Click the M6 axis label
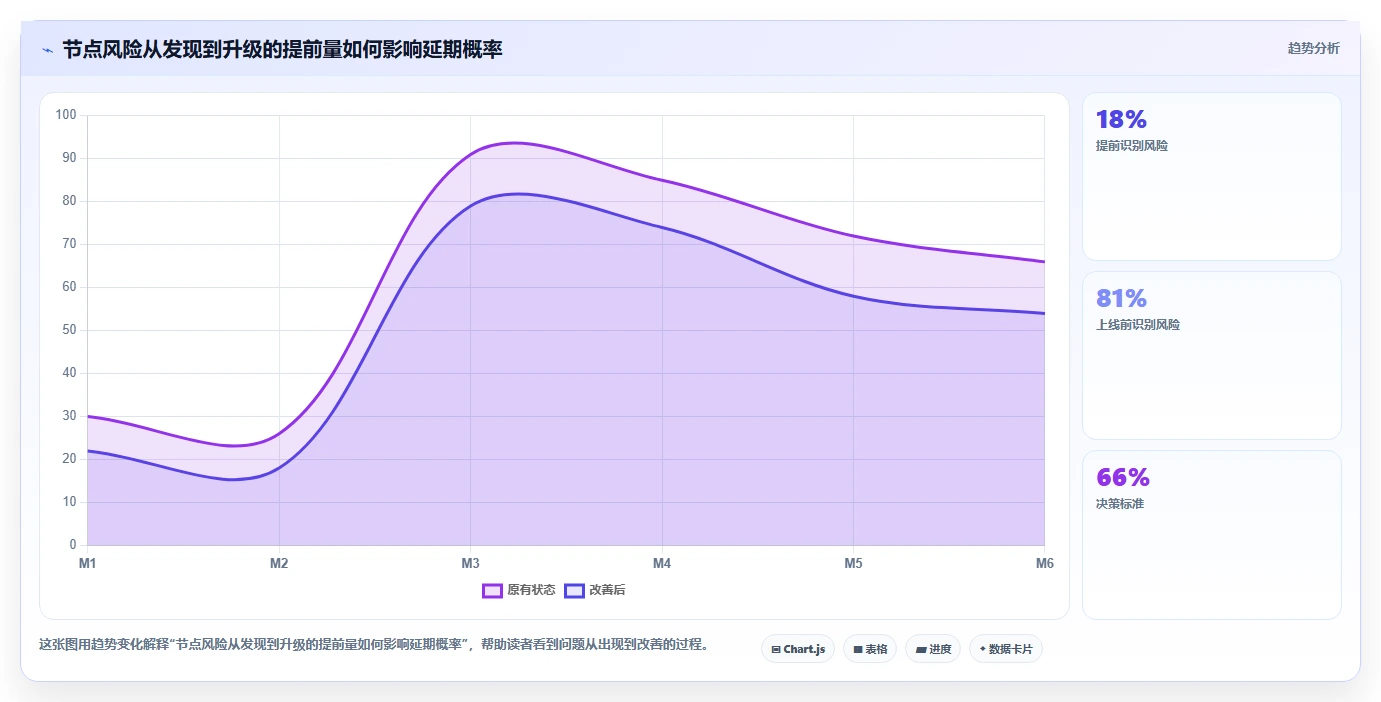The image size is (1381, 702). point(1044,564)
